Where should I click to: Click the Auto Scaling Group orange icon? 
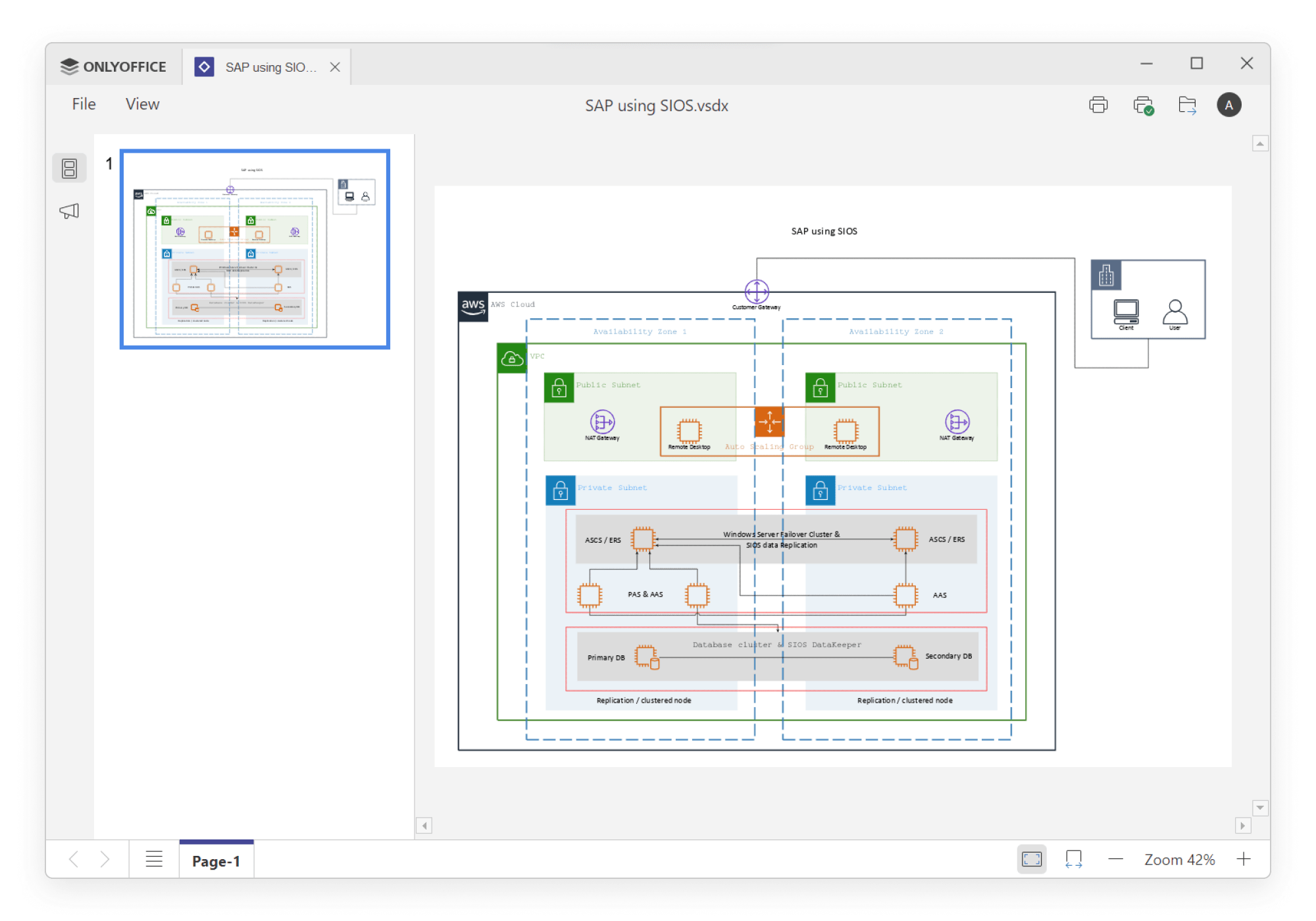click(769, 421)
